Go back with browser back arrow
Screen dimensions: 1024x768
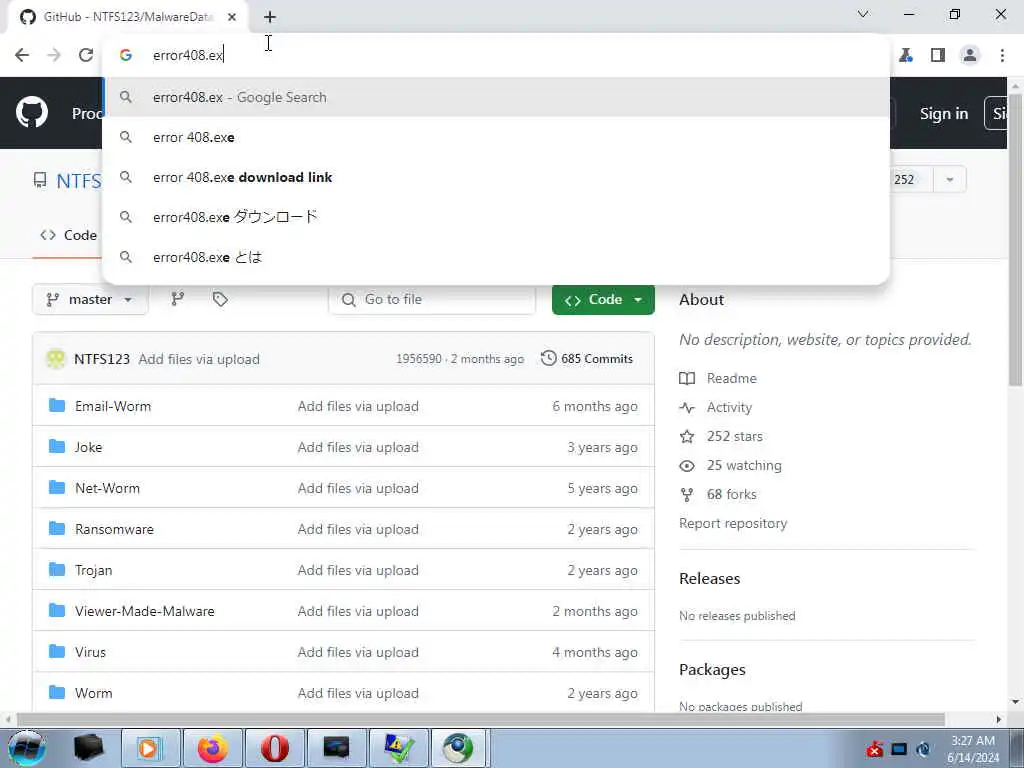[x=22, y=55]
